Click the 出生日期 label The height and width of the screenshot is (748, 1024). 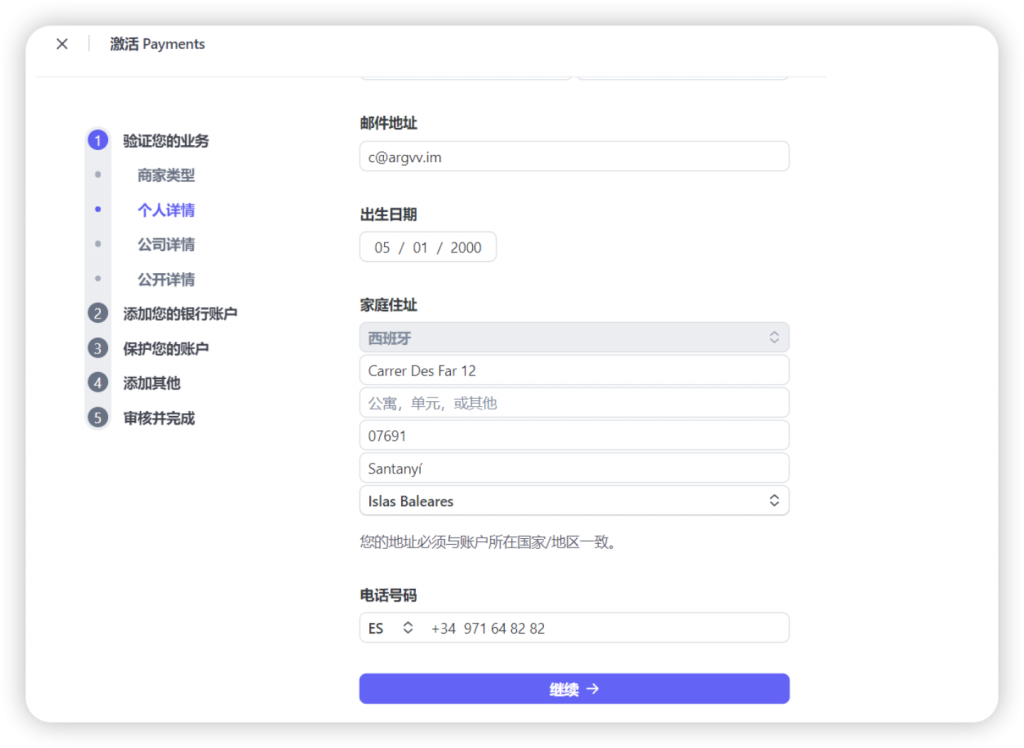[389, 214]
